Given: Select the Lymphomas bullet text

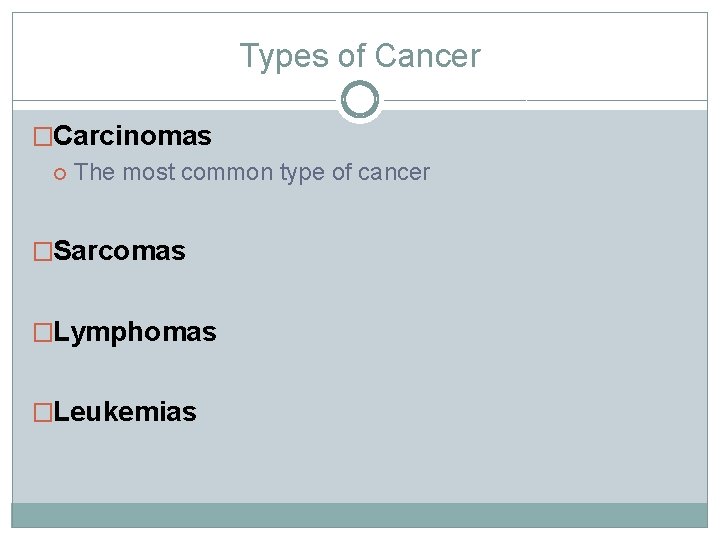Looking at the screenshot, I should click(x=135, y=332).
